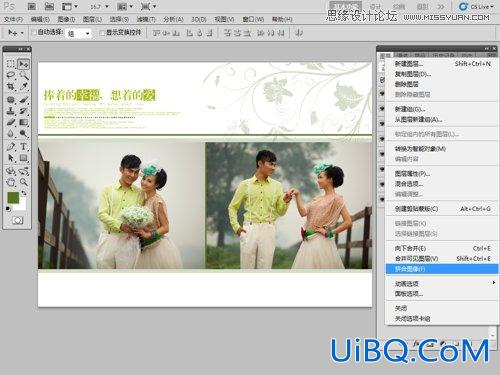Viewport: 500px width, 375px height.
Task: Select the Rectangular Marquee tool
Action: (x=11, y=64)
